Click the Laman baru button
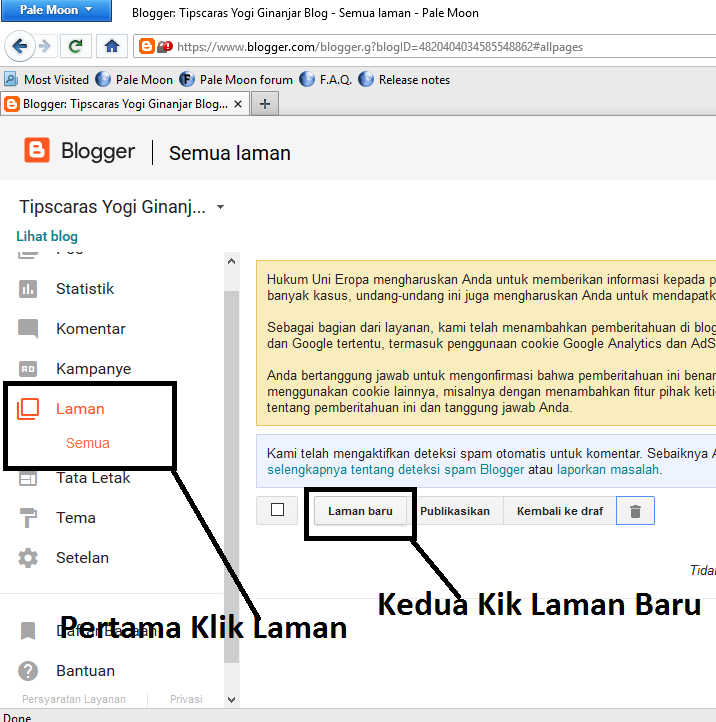This screenshot has height=722, width=716. pos(361,511)
